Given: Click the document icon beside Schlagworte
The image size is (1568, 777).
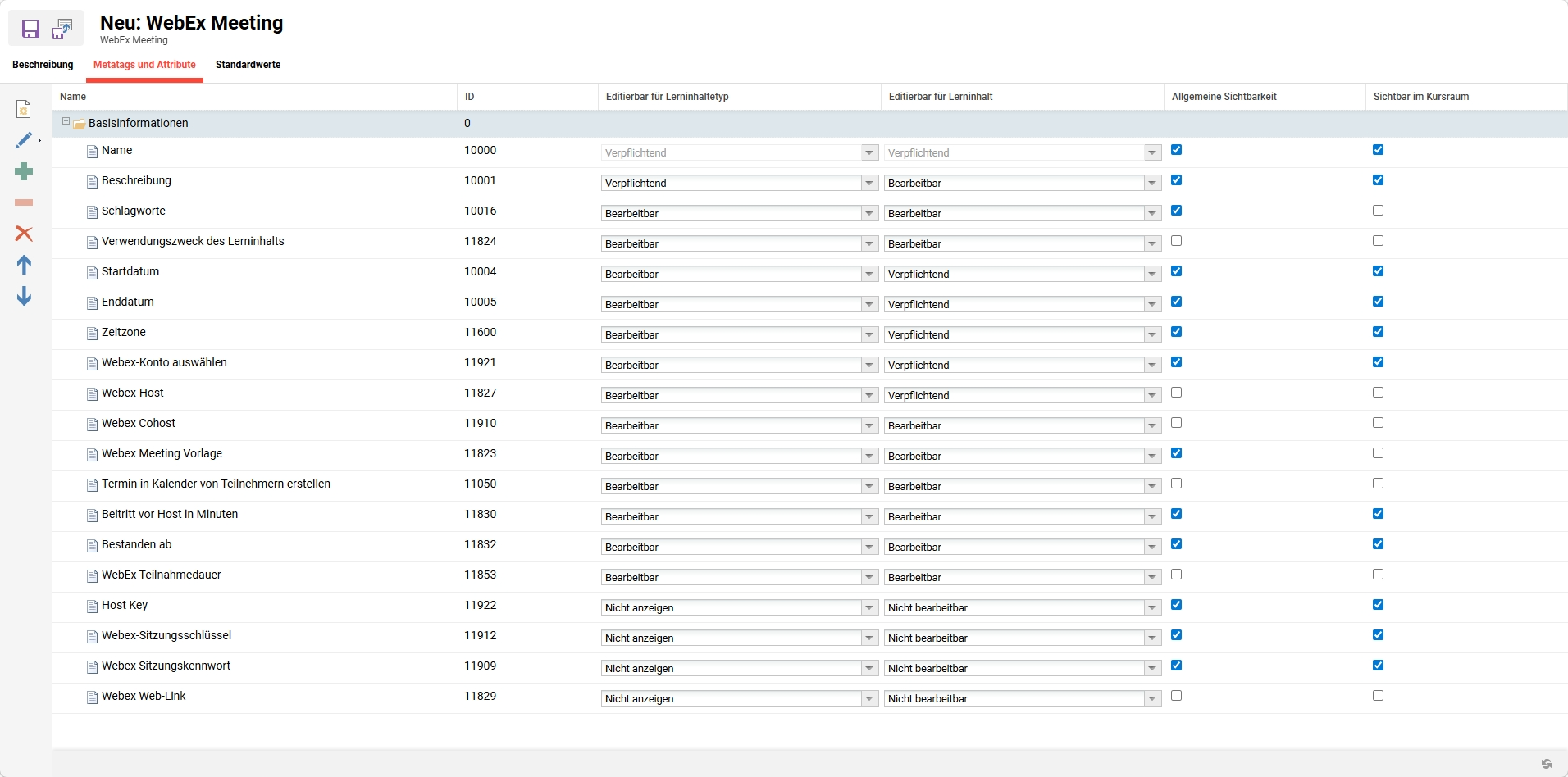Looking at the screenshot, I should point(93,211).
